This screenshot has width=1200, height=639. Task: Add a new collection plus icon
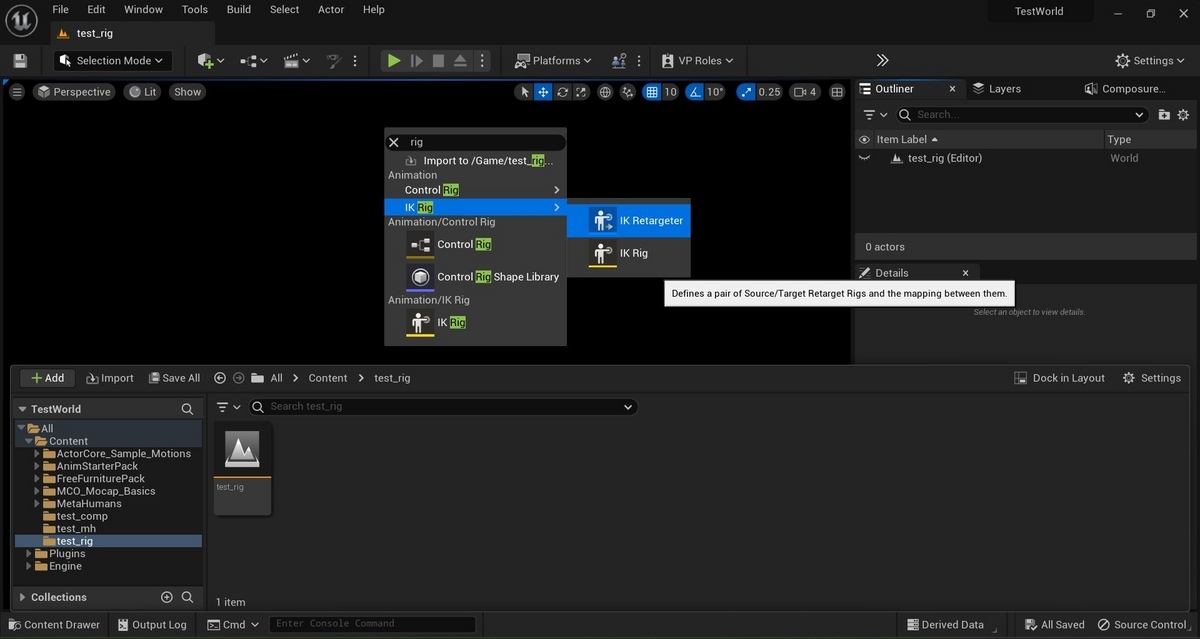click(x=167, y=597)
